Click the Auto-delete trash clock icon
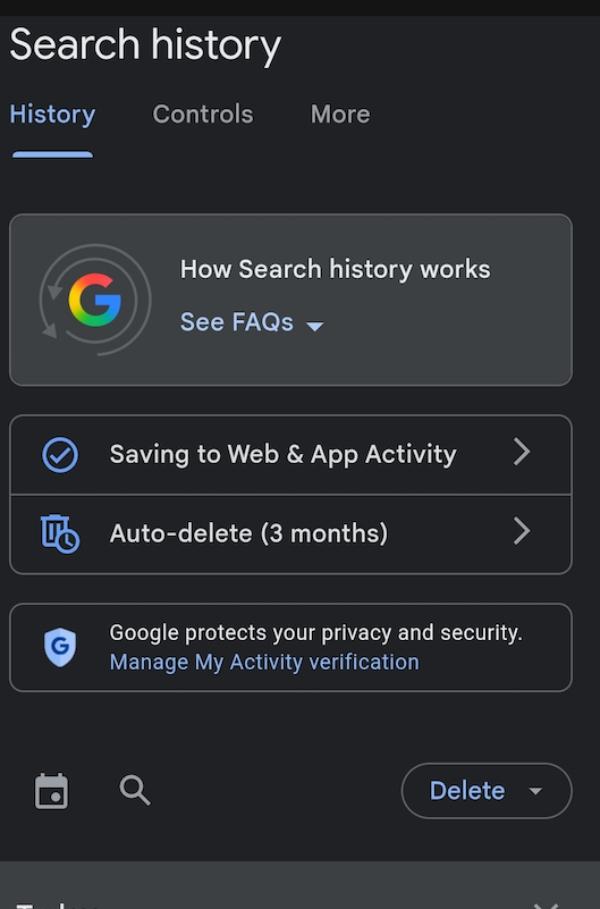Image resolution: width=600 pixels, height=909 pixels. pyautogui.click(x=60, y=533)
